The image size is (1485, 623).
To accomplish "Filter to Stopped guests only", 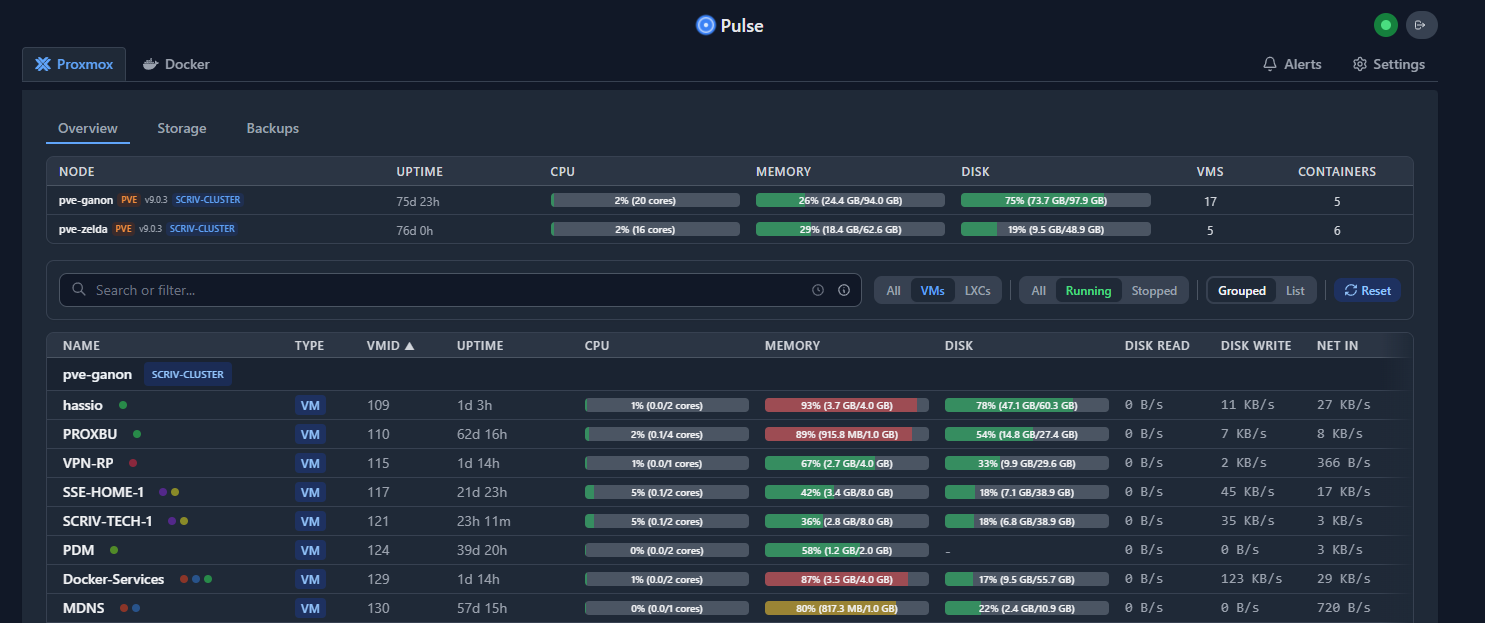I will tap(1154, 291).
